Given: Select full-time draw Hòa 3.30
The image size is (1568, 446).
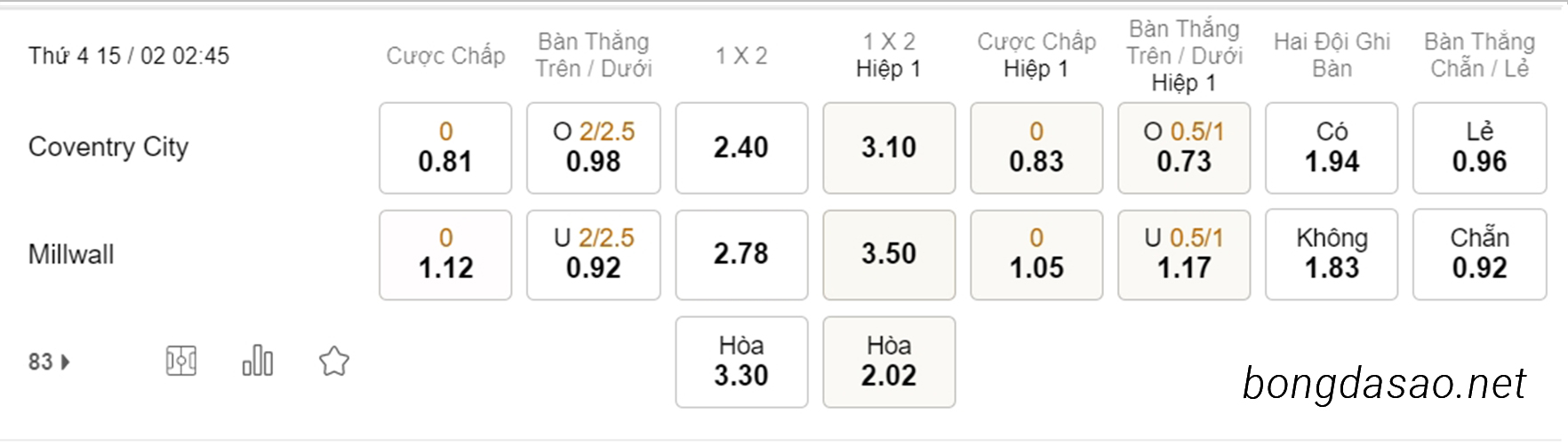Looking at the screenshot, I should coord(741,362).
